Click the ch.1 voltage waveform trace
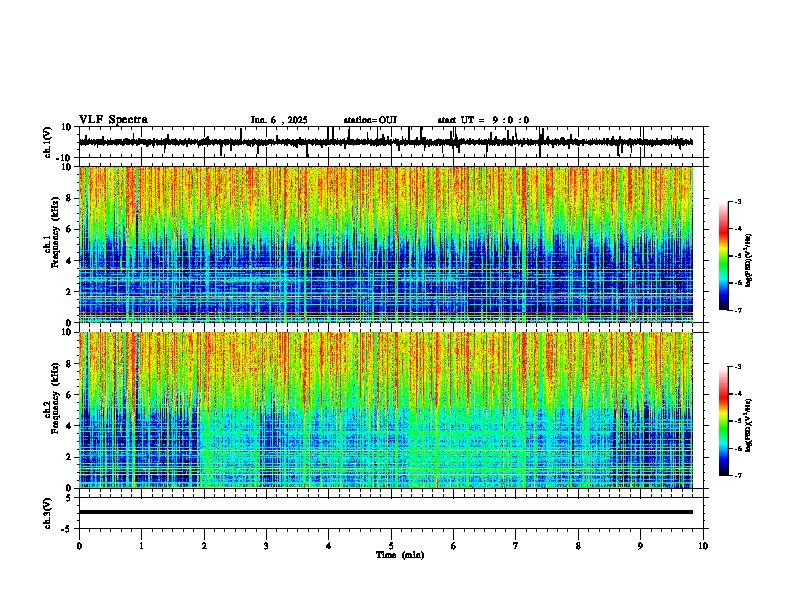 tap(385, 142)
